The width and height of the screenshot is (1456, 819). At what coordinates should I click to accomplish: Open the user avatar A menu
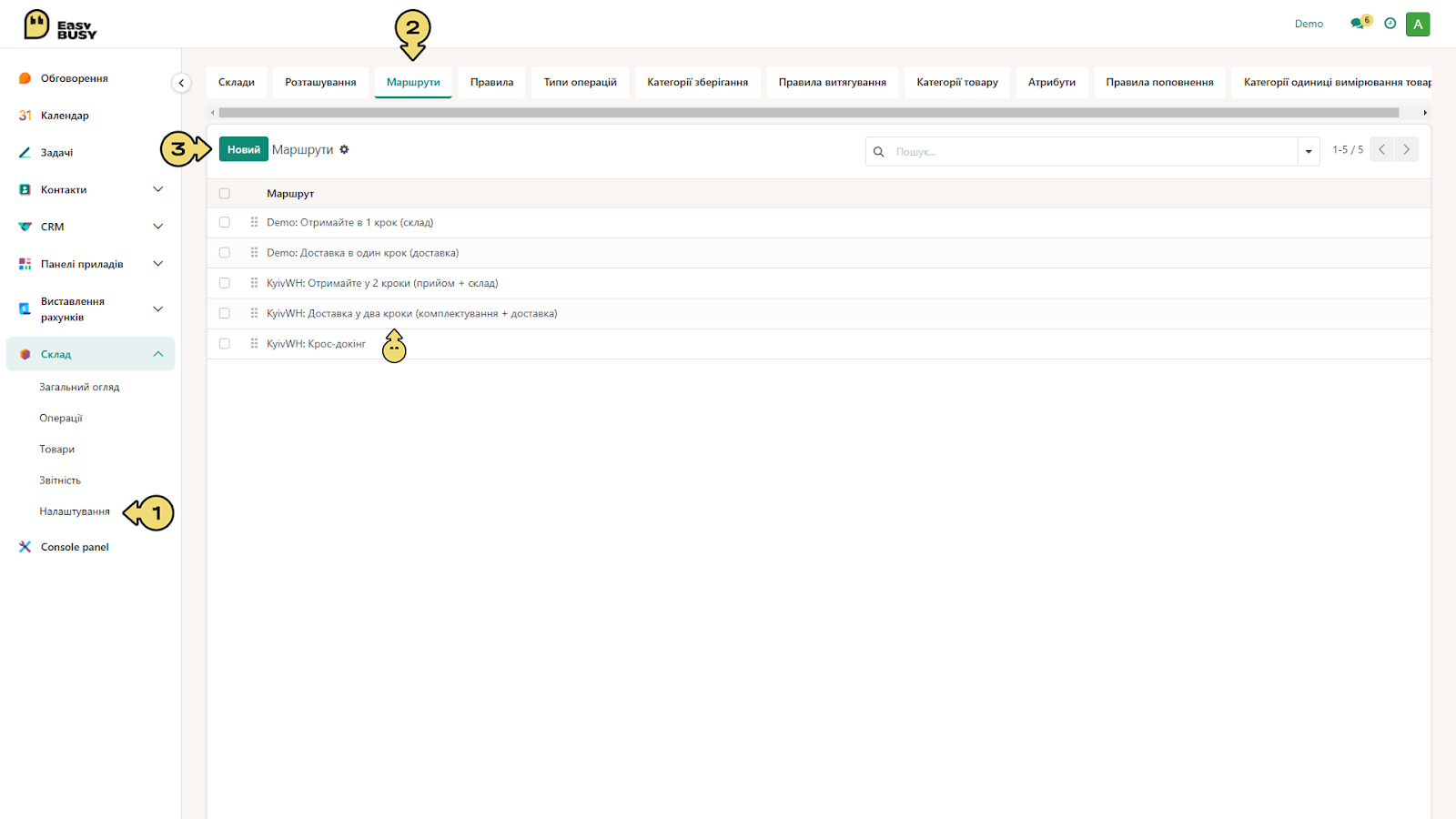[1418, 25]
